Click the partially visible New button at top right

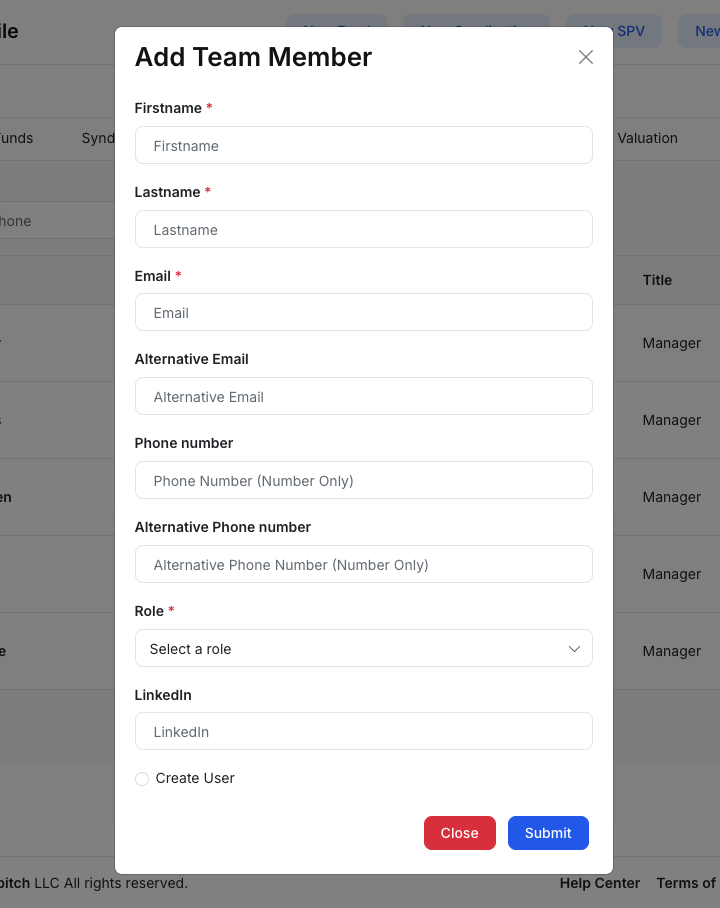[x=705, y=31]
